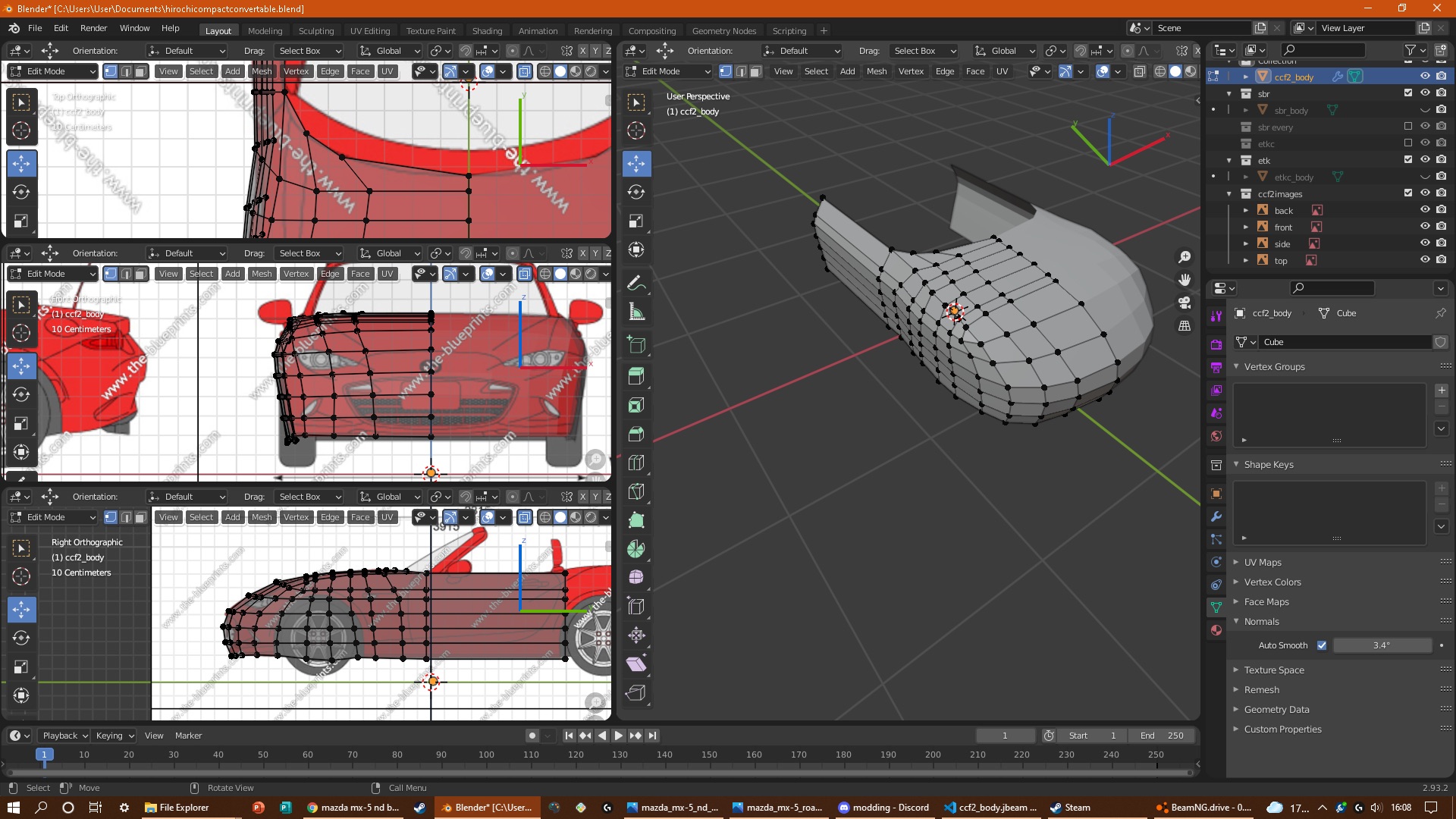The width and height of the screenshot is (1456, 819).
Task: Uncheck the sbr collection exclude checkbox
Action: coord(1408,93)
